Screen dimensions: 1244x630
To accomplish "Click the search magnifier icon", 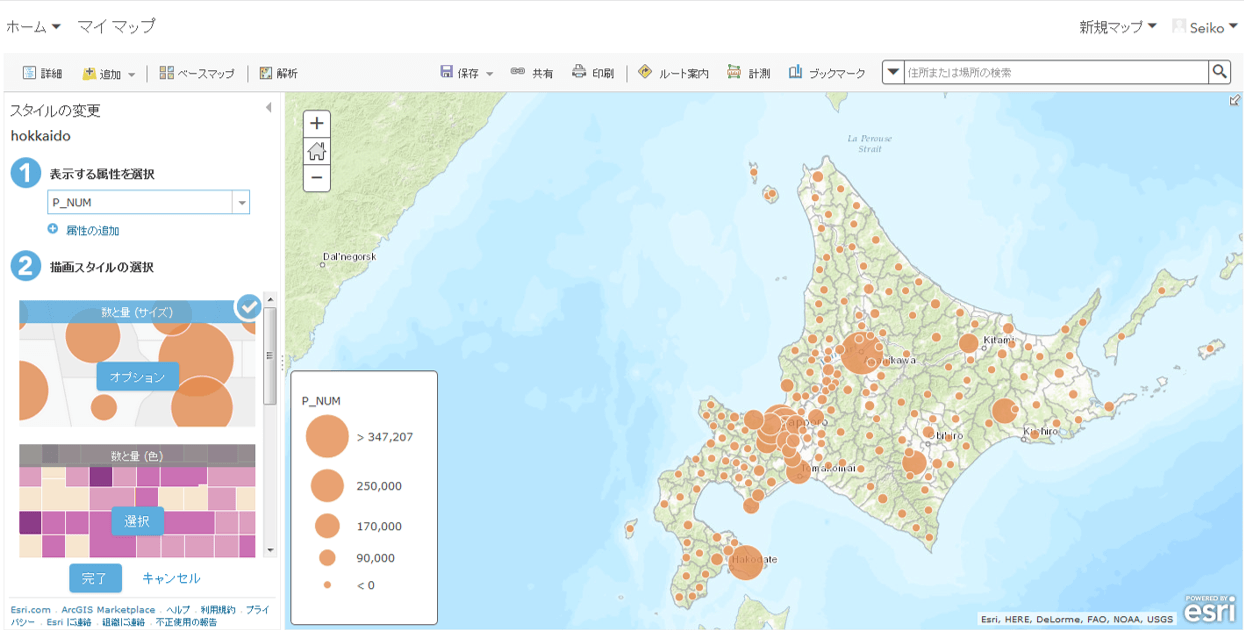I will click(x=1219, y=72).
